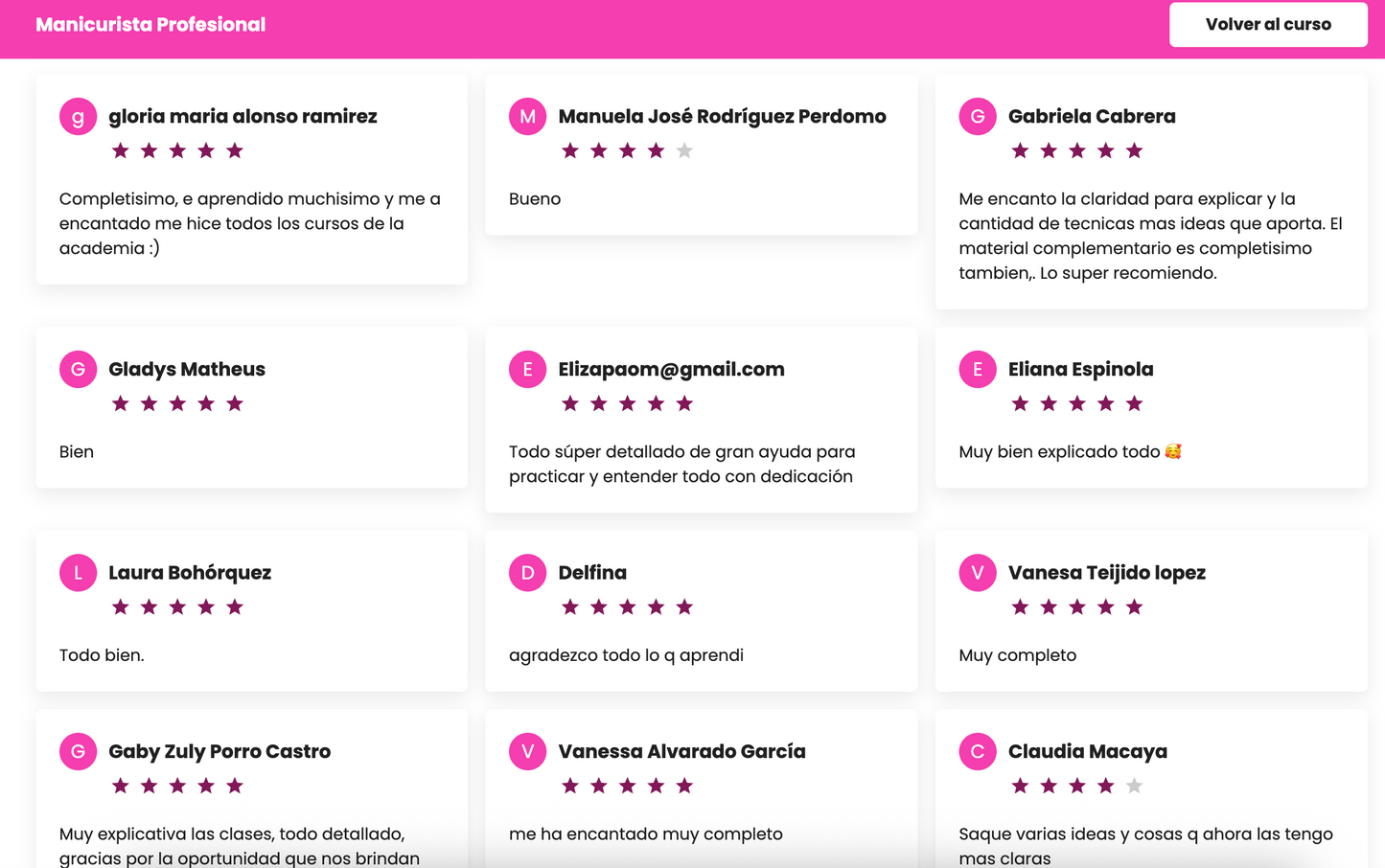
Task: Click Gabriela Cabrera's avatar circle
Action: click(x=977, y=117)
